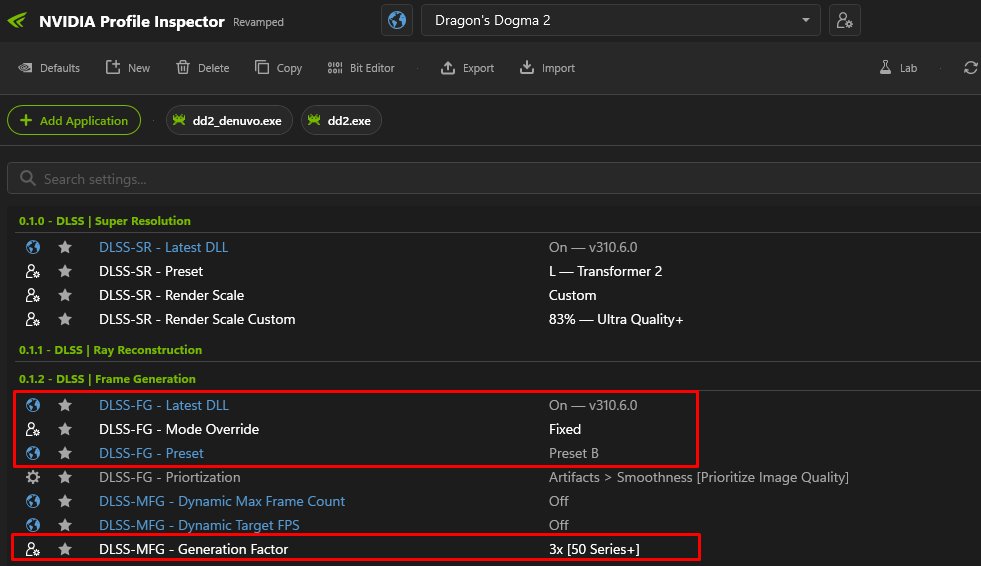The image size is (981, 566).
Task: Click the DLSS-SR - Latest DLL setting name
Action: (163, 247)
